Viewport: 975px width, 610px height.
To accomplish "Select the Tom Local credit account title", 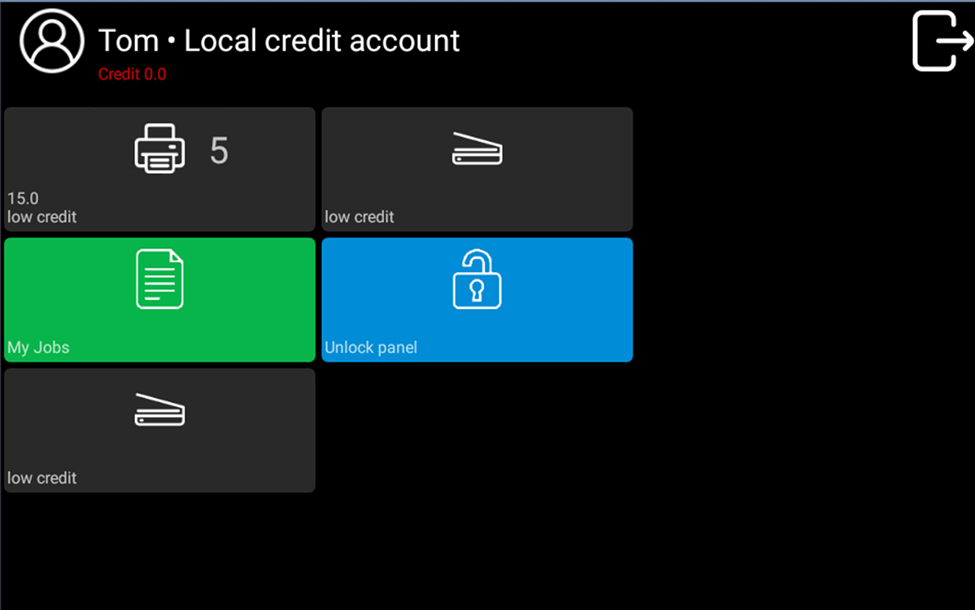I will (279, 41).
